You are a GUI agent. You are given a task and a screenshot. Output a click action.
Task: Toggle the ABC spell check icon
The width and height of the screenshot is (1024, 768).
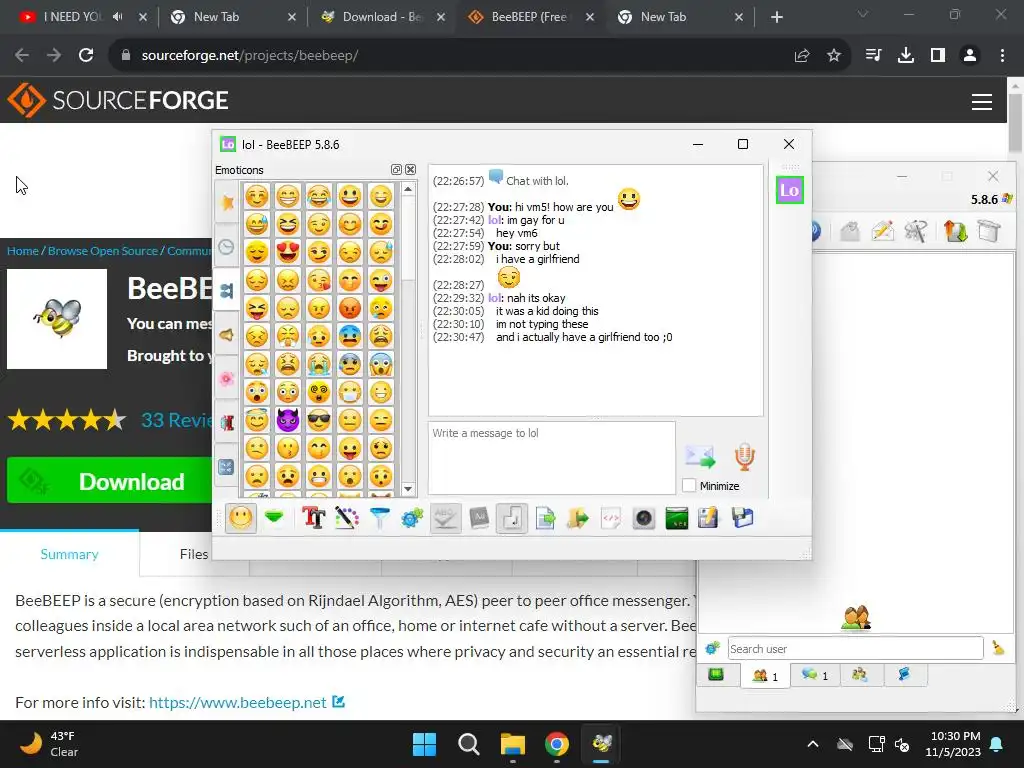pos(445,519)
